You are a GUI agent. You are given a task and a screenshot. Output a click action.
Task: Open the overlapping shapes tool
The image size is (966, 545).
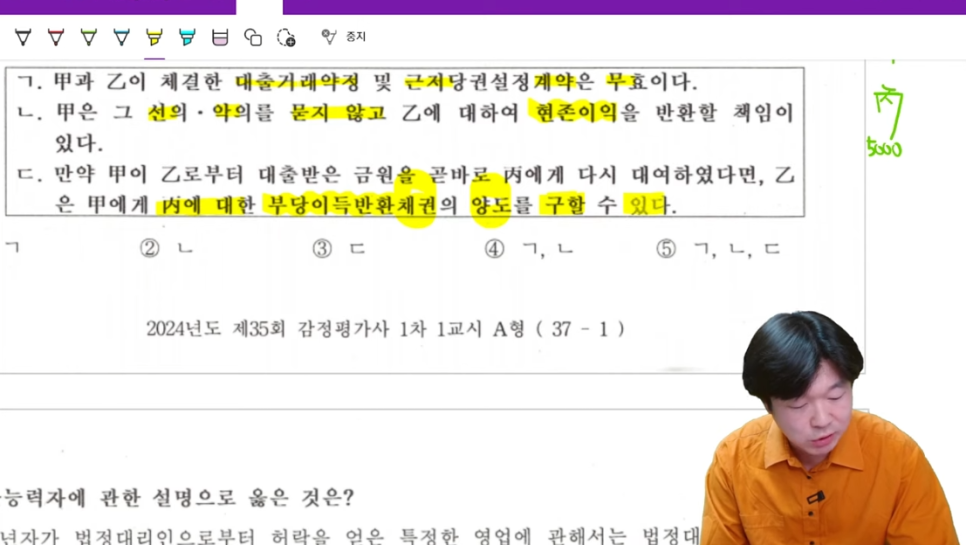(253, 37)
